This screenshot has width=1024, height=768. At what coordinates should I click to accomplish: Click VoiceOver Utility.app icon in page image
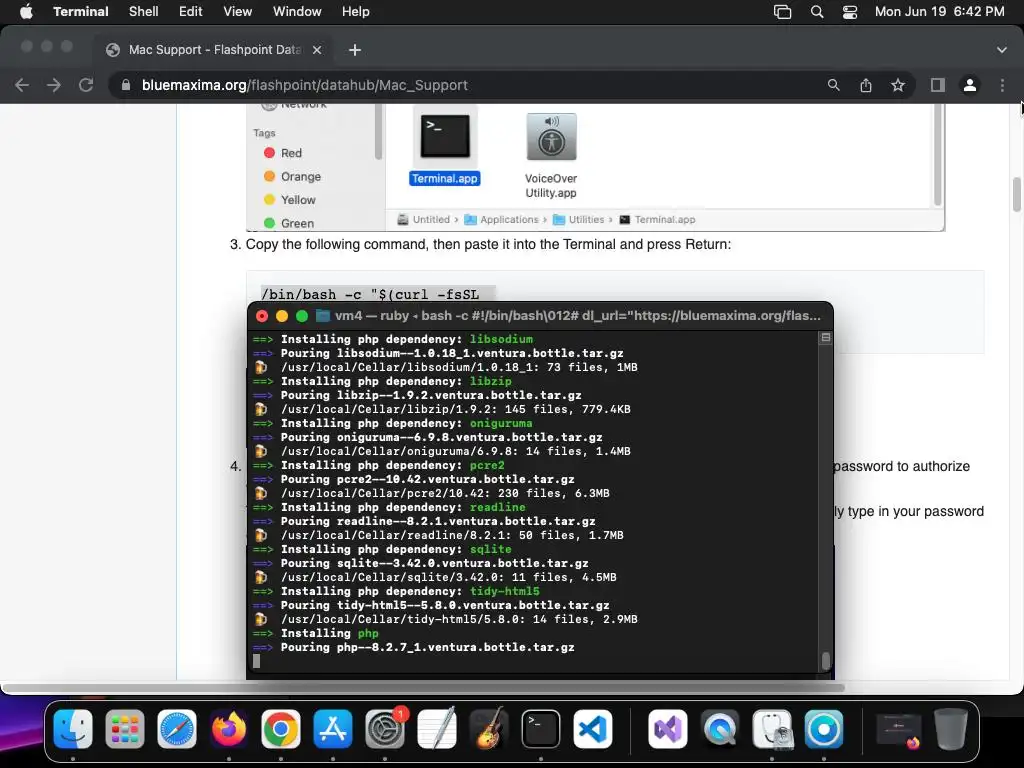(551, 136)
